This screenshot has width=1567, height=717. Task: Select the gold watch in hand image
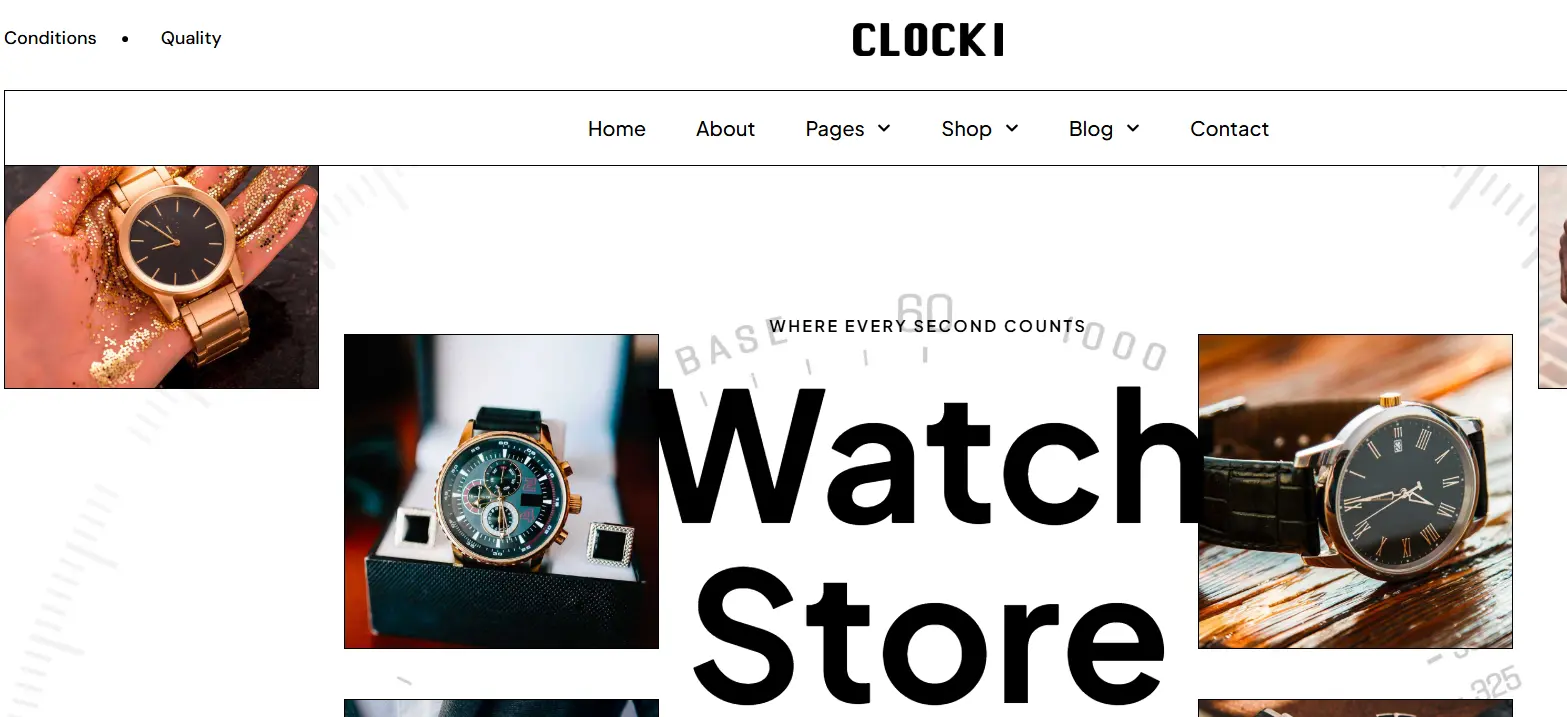162,277
